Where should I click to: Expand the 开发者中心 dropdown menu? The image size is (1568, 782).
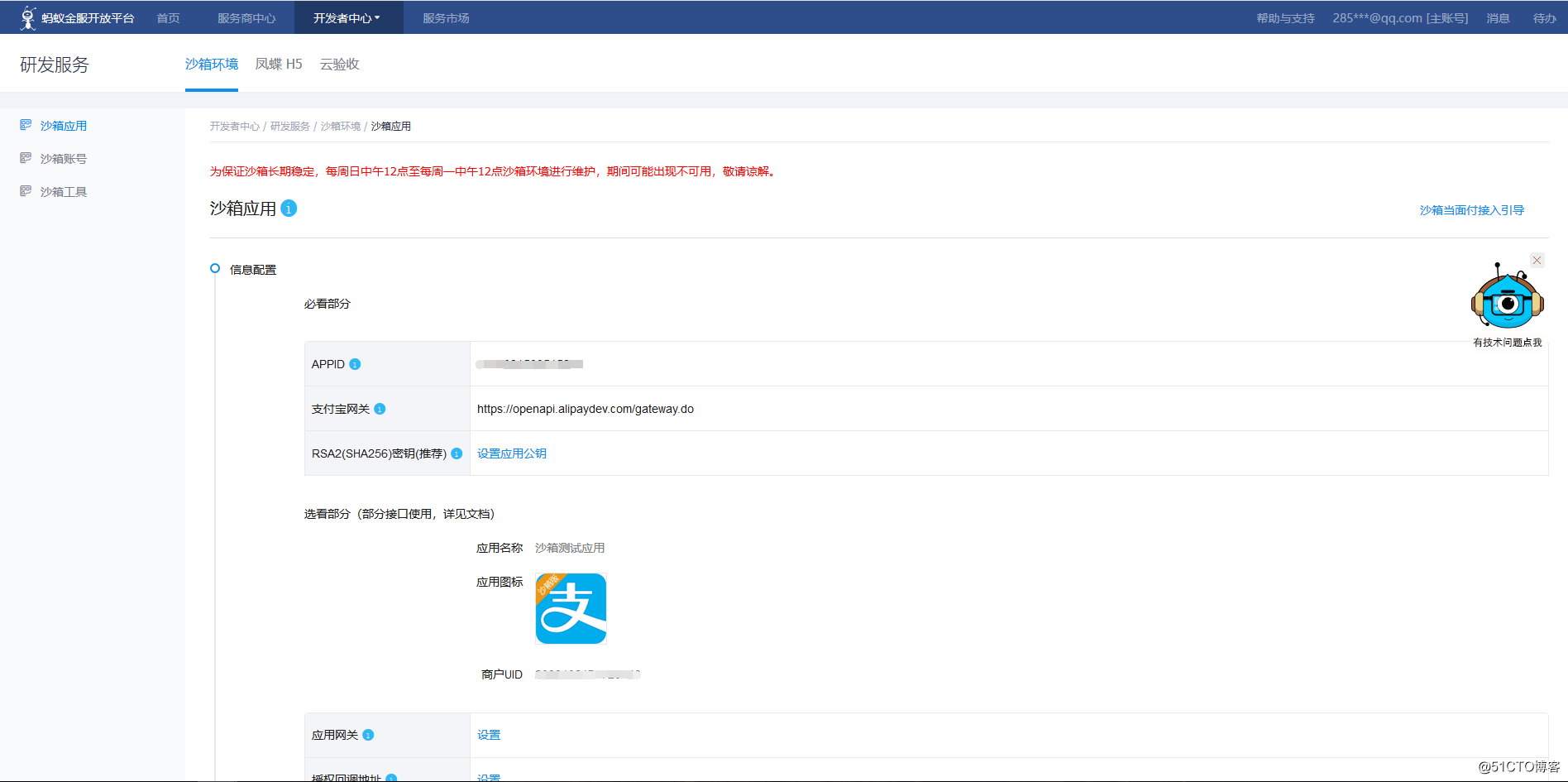pos(347,17)
